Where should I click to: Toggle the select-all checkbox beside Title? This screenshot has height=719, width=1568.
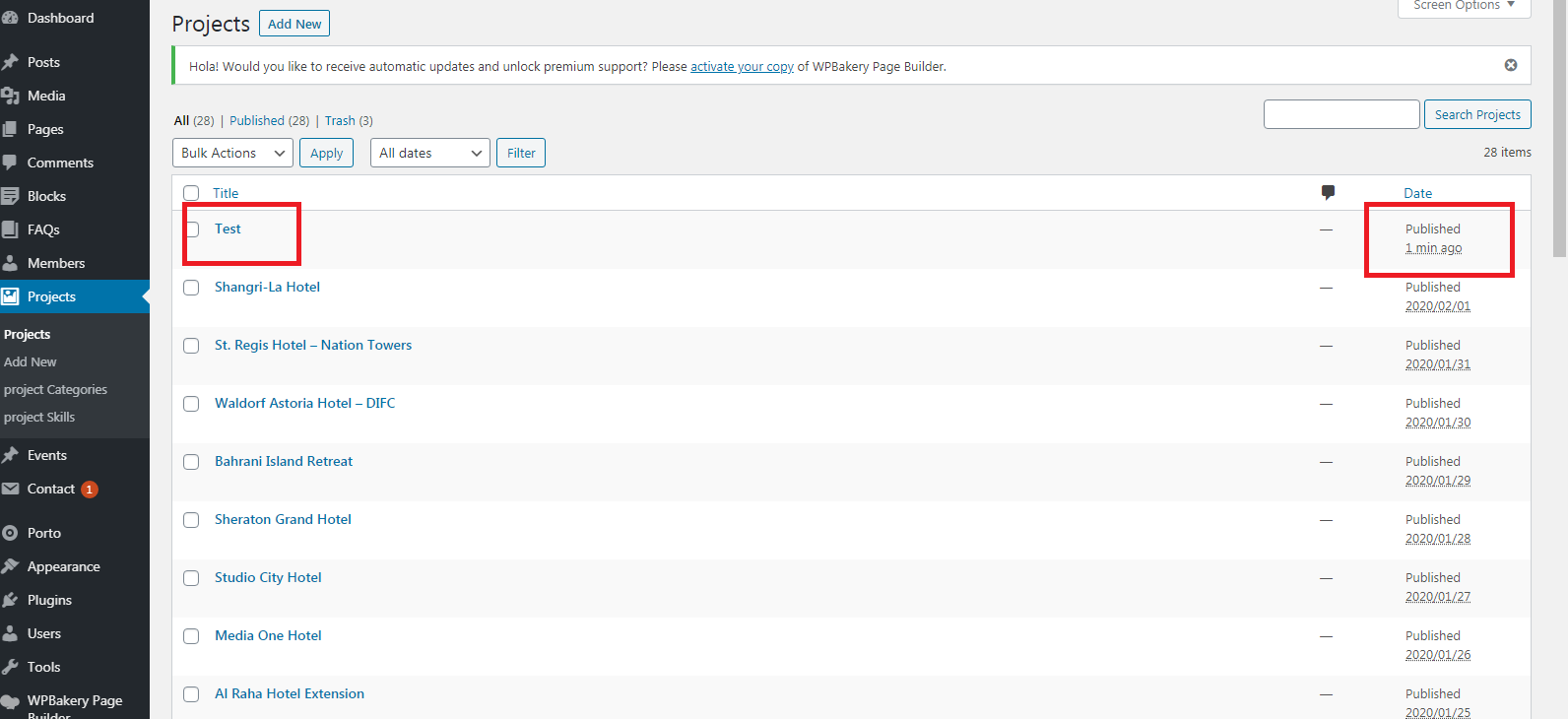click(191, 193)
